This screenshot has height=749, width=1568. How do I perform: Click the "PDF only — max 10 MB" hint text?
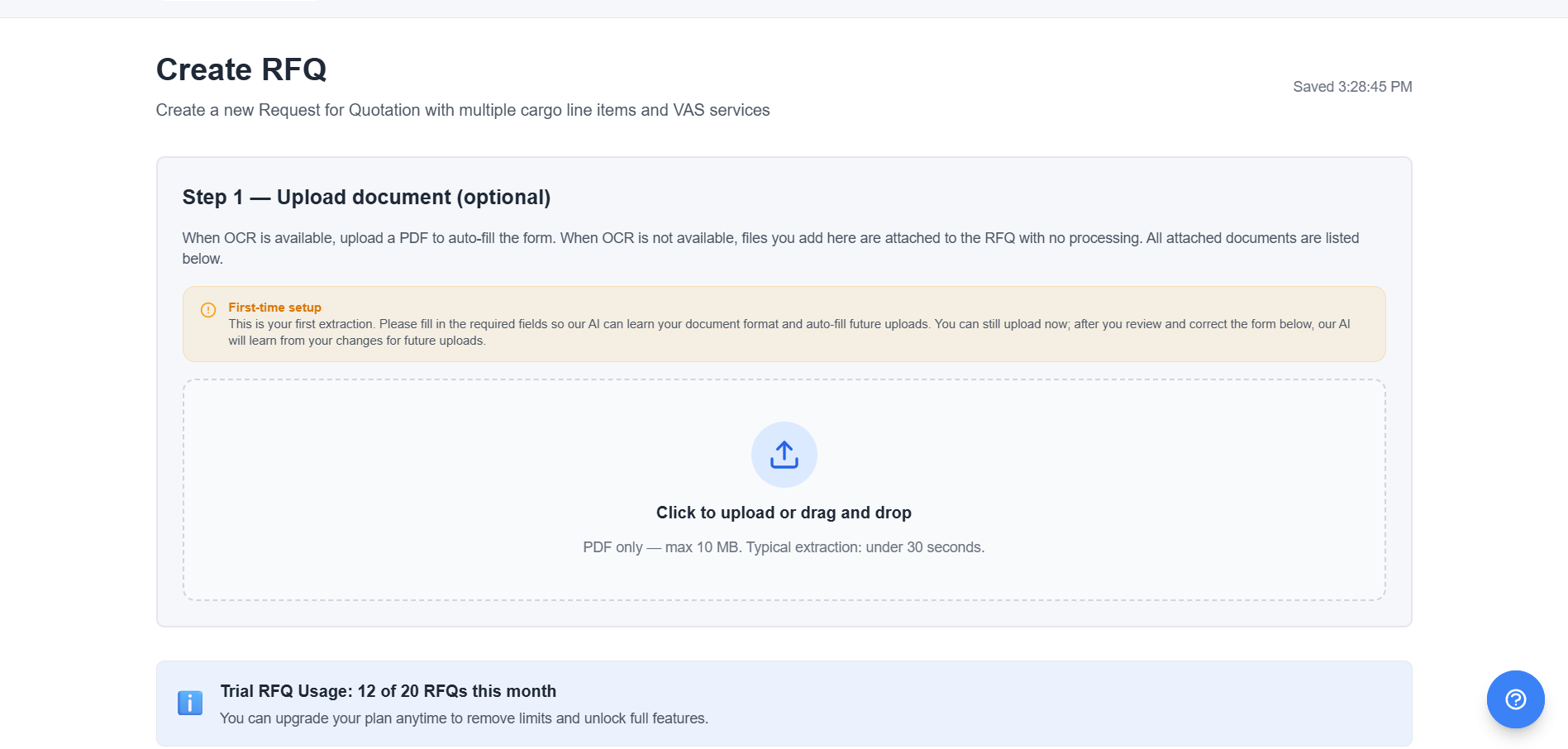783,547
